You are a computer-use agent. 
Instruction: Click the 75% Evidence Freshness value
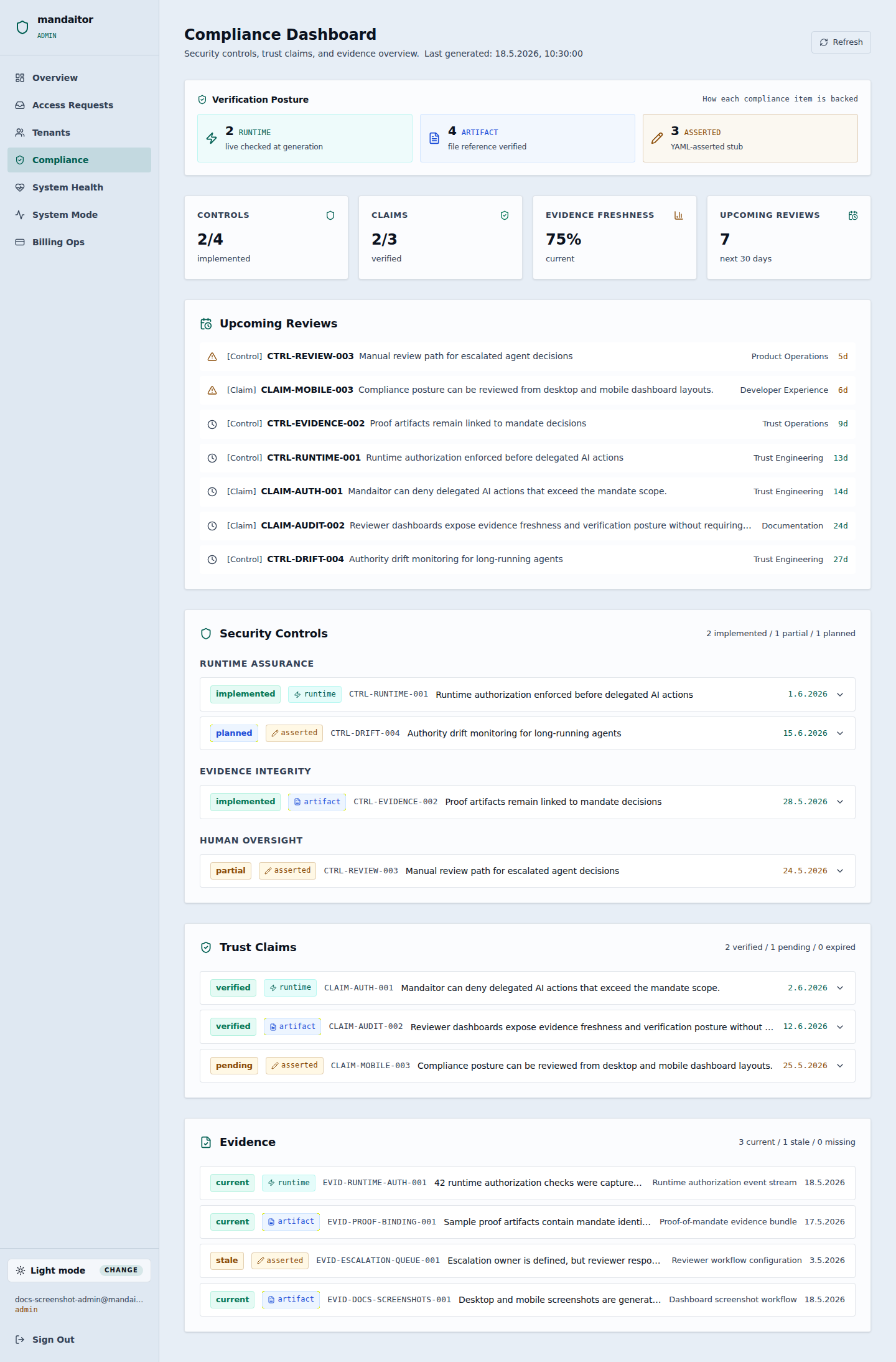[x=563, y=240]
